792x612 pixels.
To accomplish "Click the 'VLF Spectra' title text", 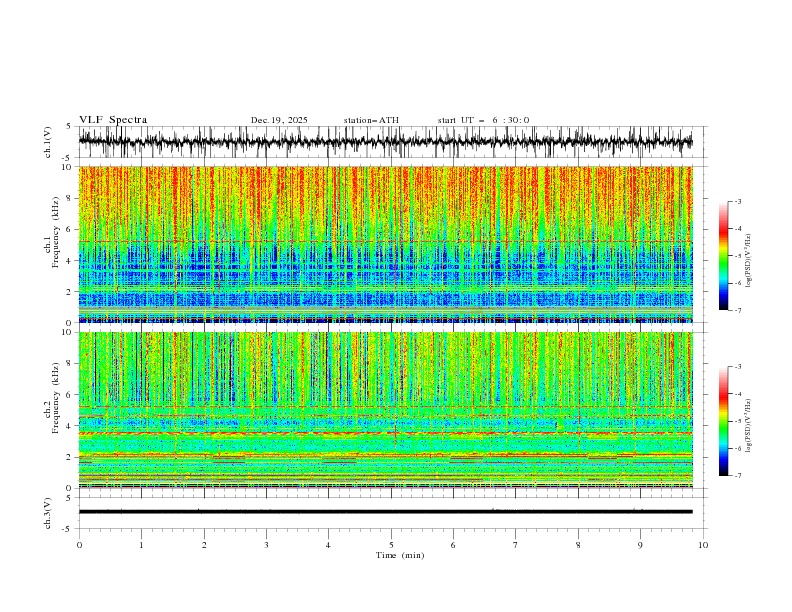I will click(113, 120).
